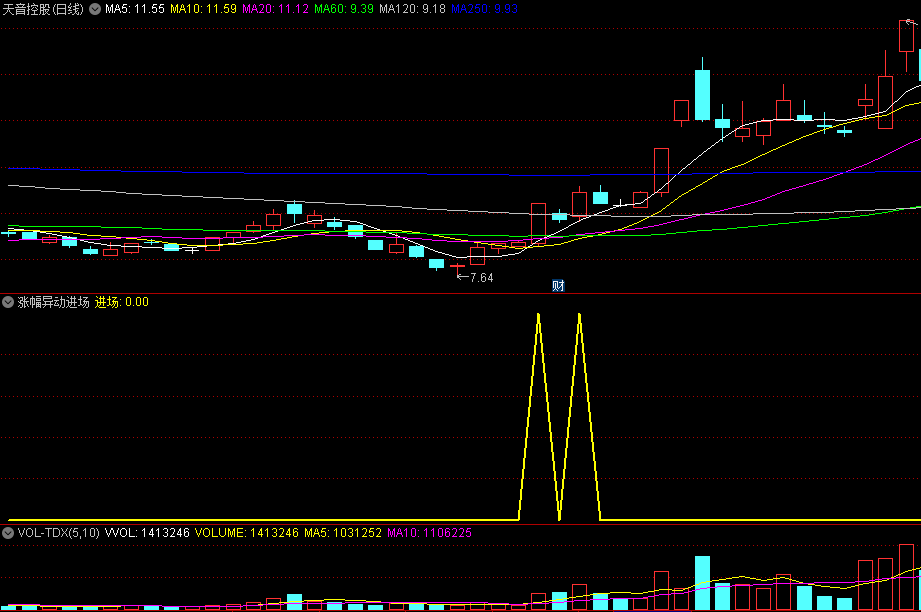Select the MA120: 9.18 label
Screen dimensions: 921x612
coord(412,9)
